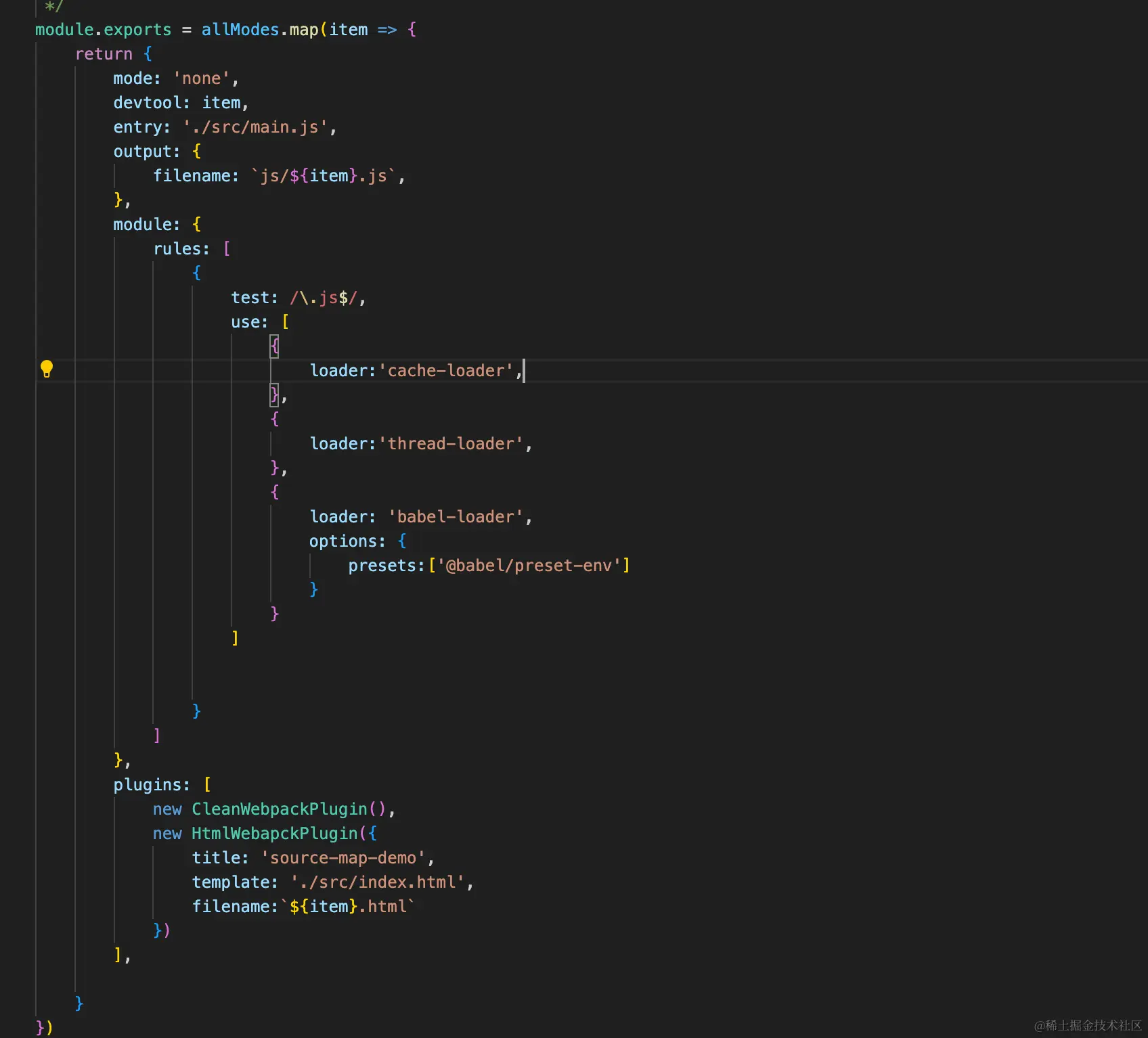1148x1038 pixels.
Task: Click the 'rules:' property key
Action: 181,249
